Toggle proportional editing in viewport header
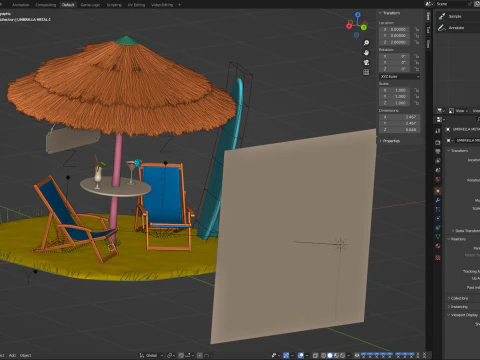Screen dimensions: 480x360 [x=200, y=355]
